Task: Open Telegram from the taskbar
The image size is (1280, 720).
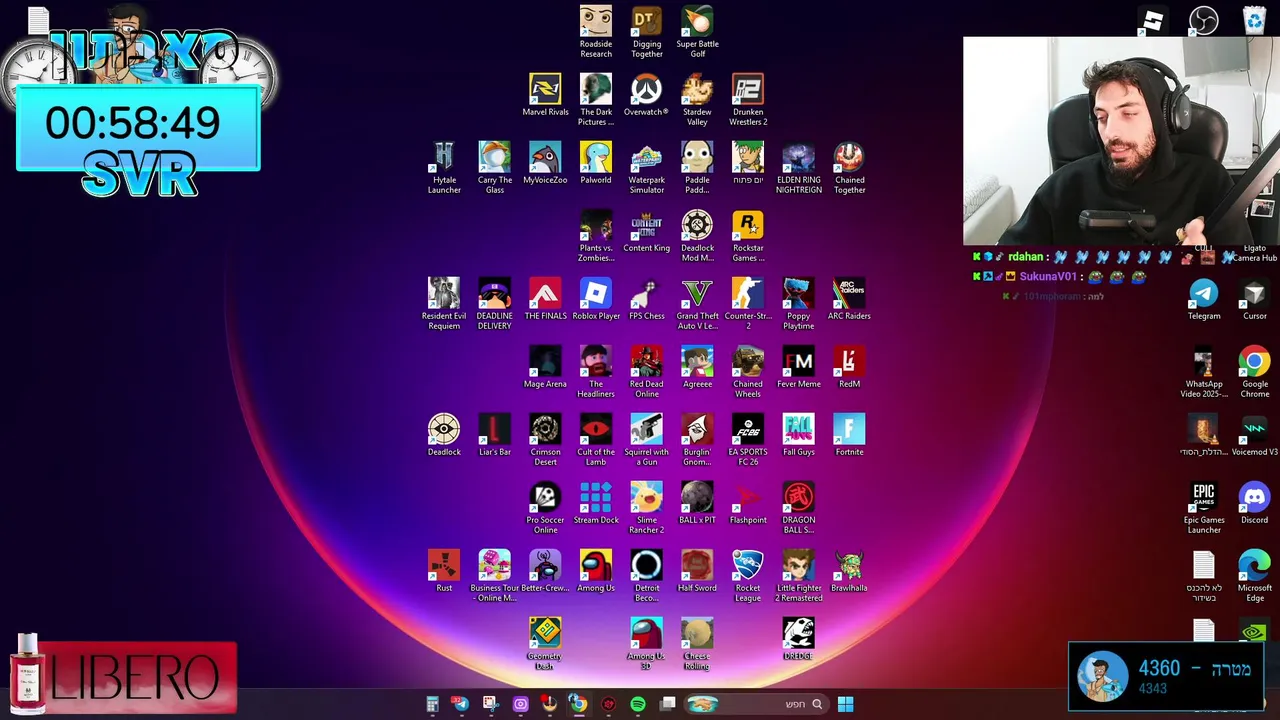Action: click(460, 704)
